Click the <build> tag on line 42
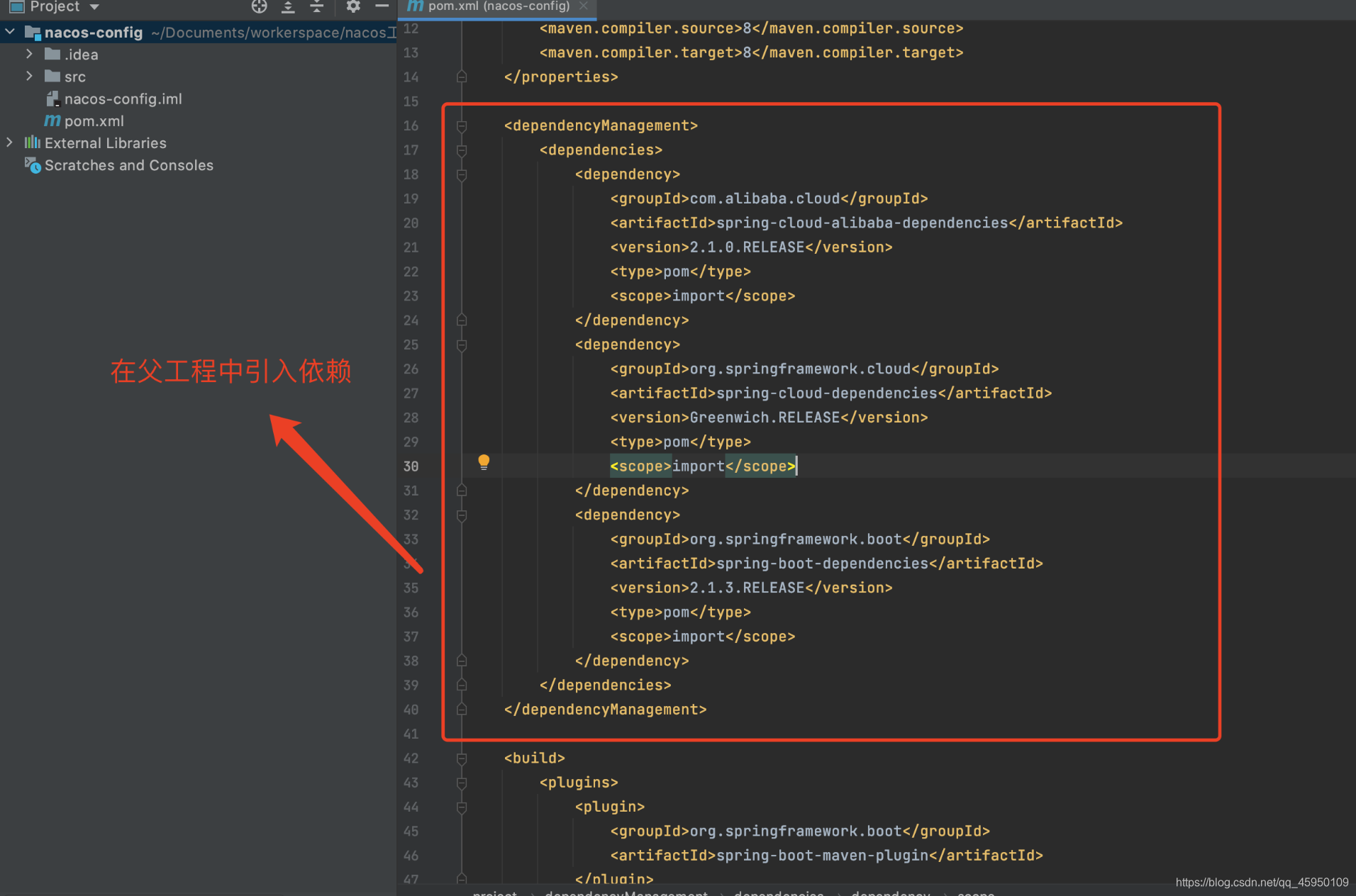1356x896 pixels. [x=534, y=758]
